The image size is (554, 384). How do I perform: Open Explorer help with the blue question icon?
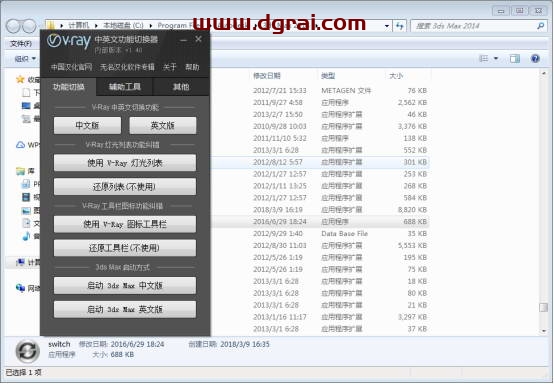(x=535, y=59)
